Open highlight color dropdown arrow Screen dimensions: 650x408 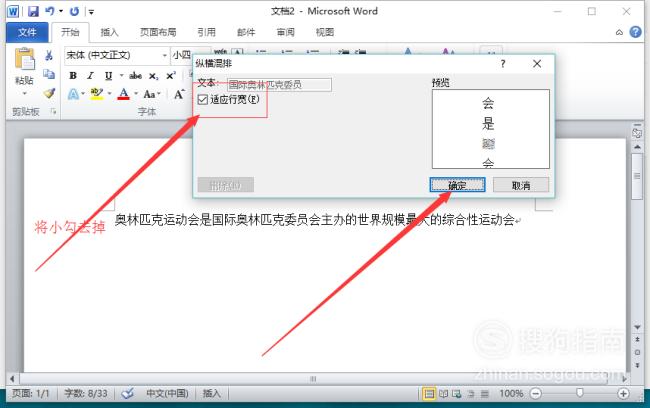[x=109, y=94]
